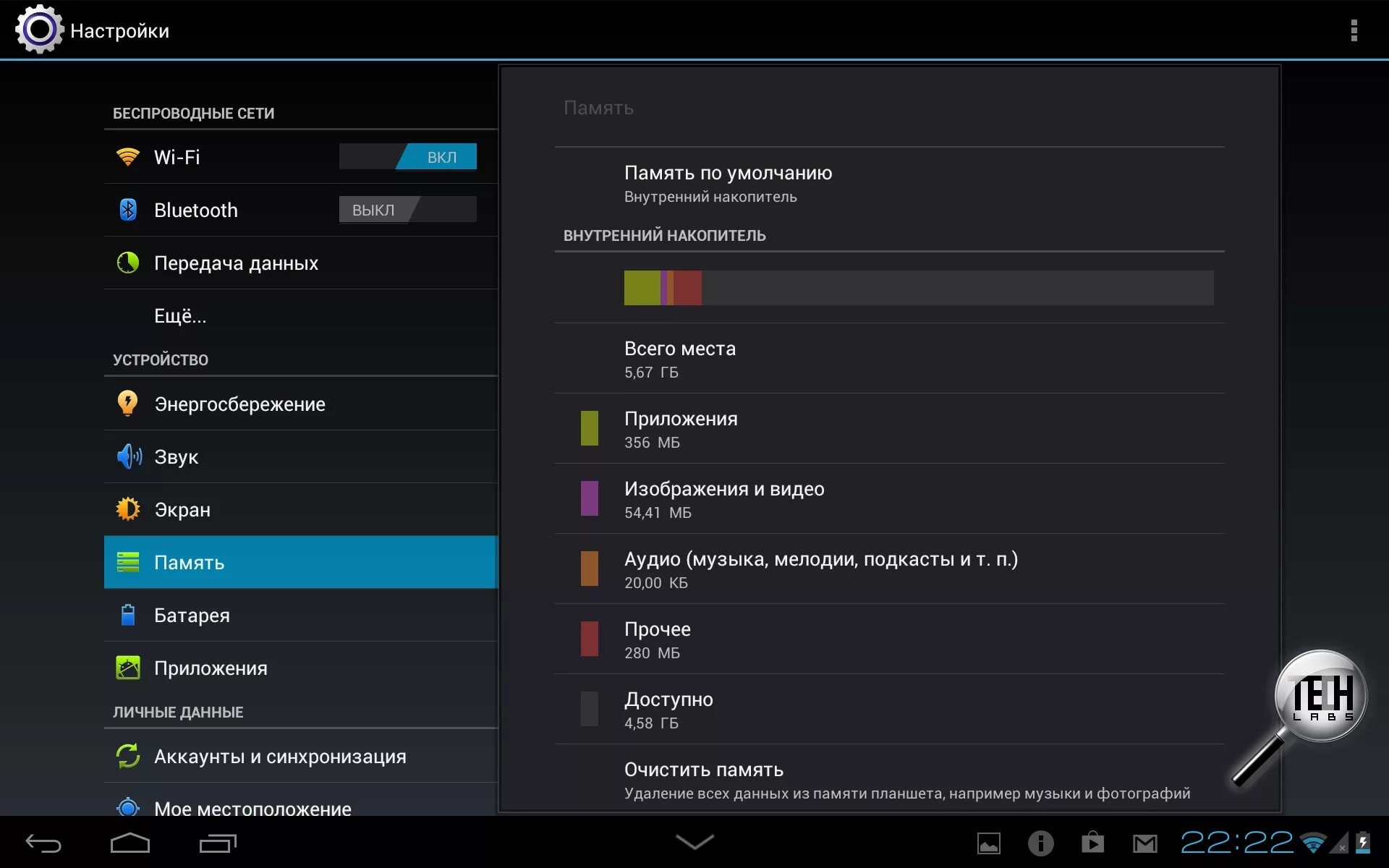This screenshot has height=868, width=1389.
Task: Click the internal storage usage bar
Action: (x=918, y=288)
